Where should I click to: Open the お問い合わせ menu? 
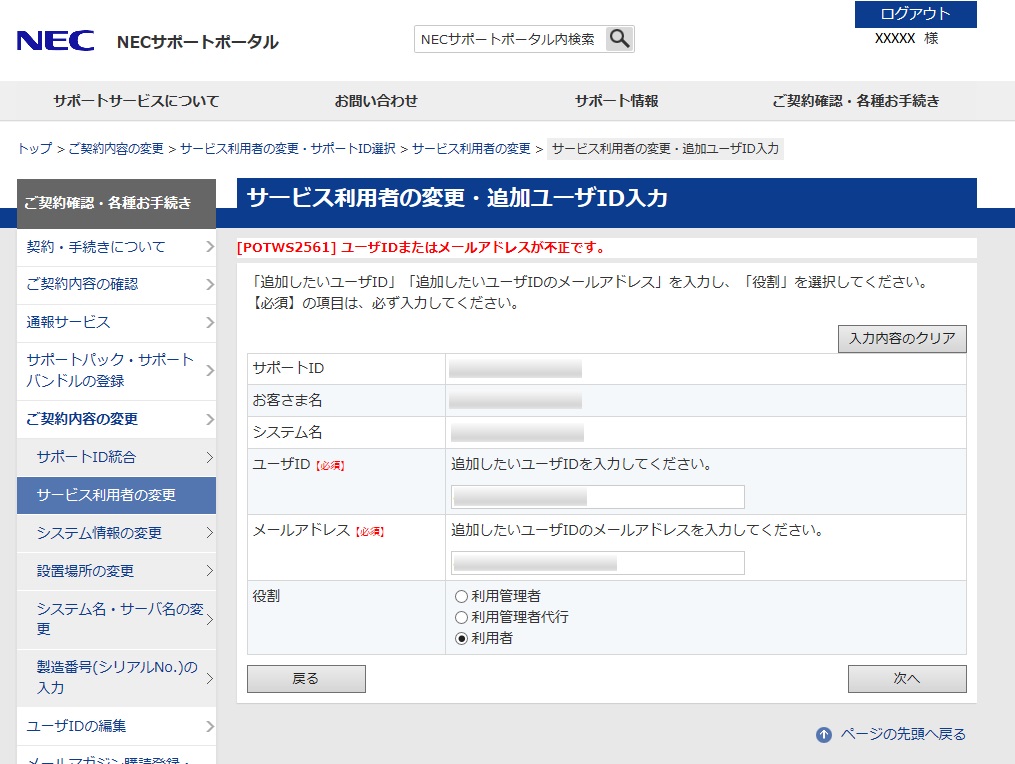pyautogui.click(x=376, y=101)
